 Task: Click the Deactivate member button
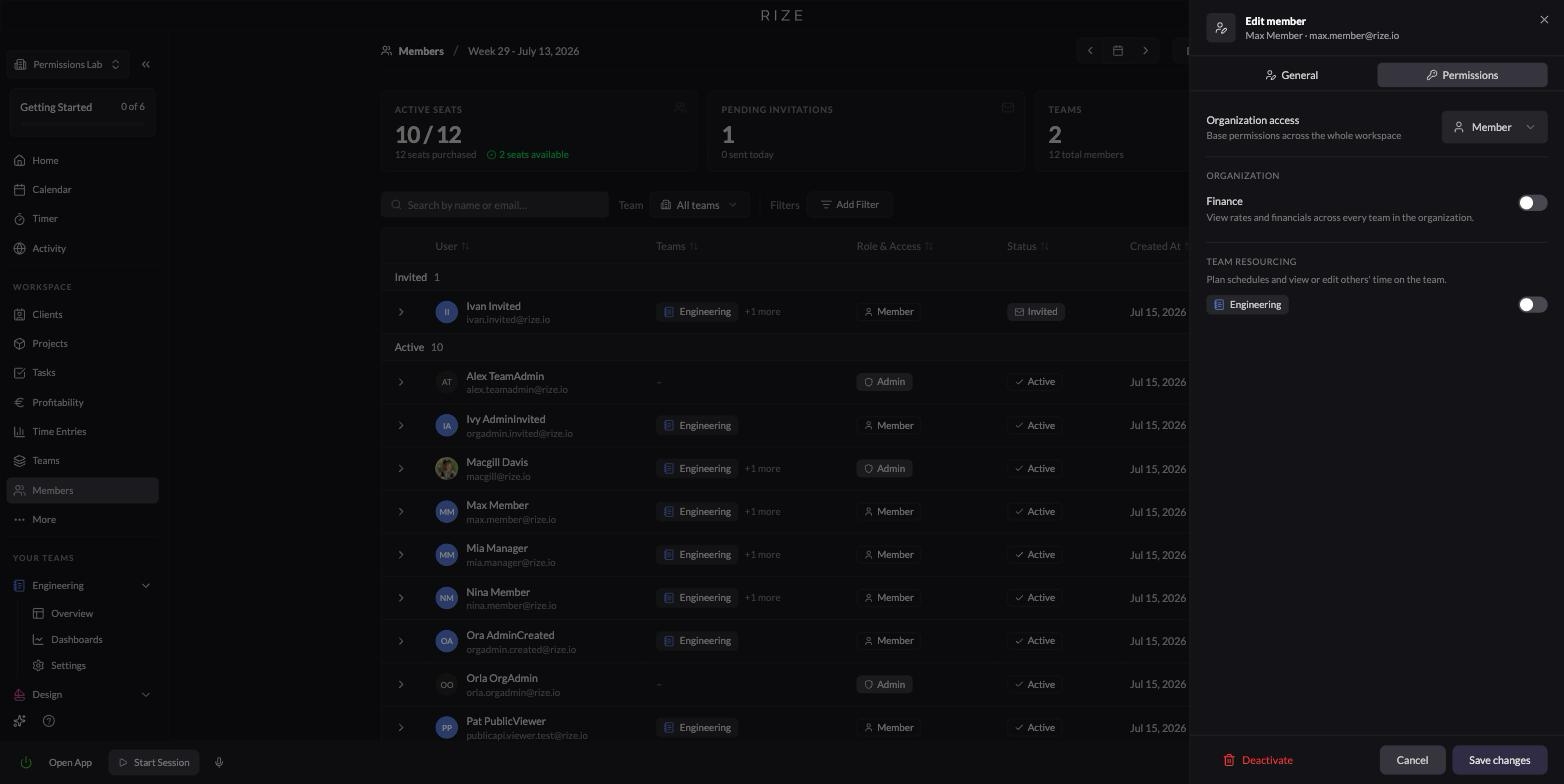pyautogui.click(x=1258, y=760)
